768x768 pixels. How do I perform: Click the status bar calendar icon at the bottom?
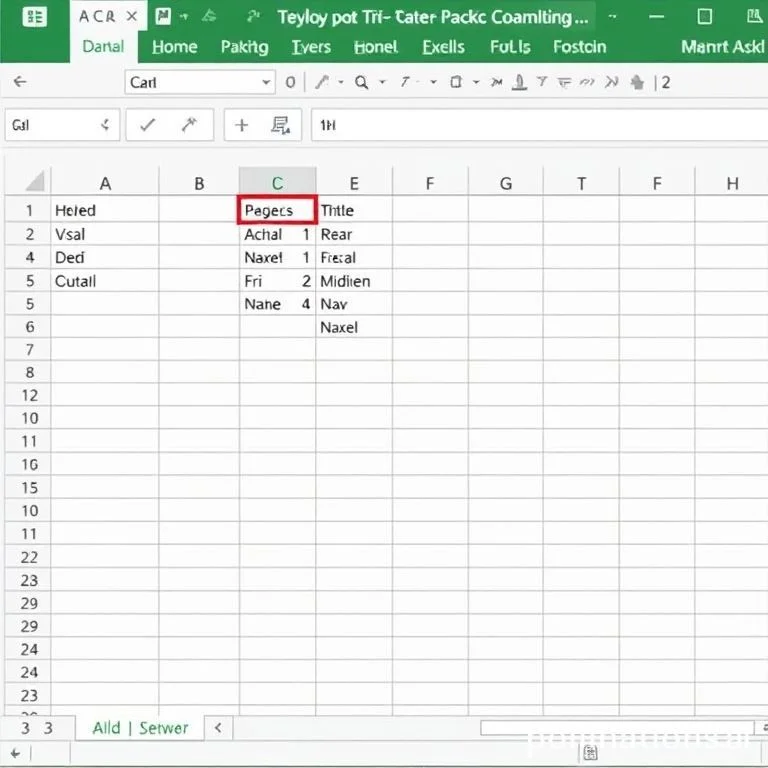590,752
